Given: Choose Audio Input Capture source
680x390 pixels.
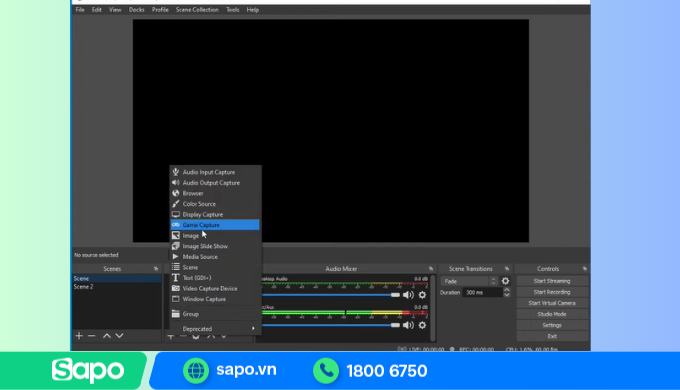Looking at the screenshot, I should click(215, 172).
